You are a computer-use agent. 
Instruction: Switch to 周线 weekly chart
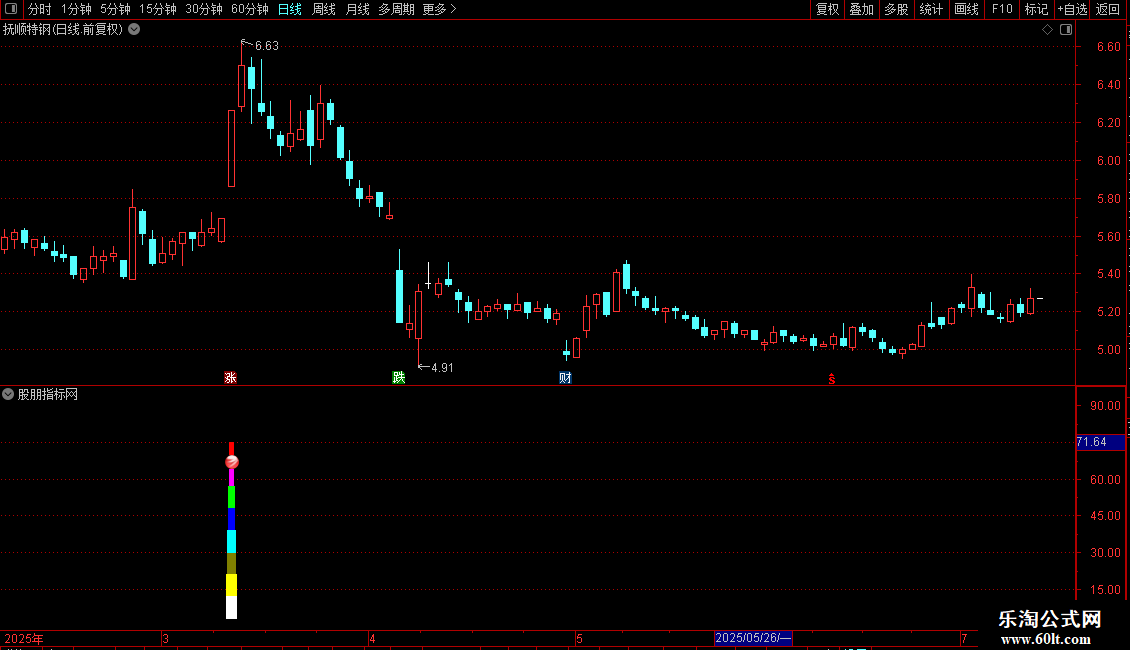pos(324,9)
